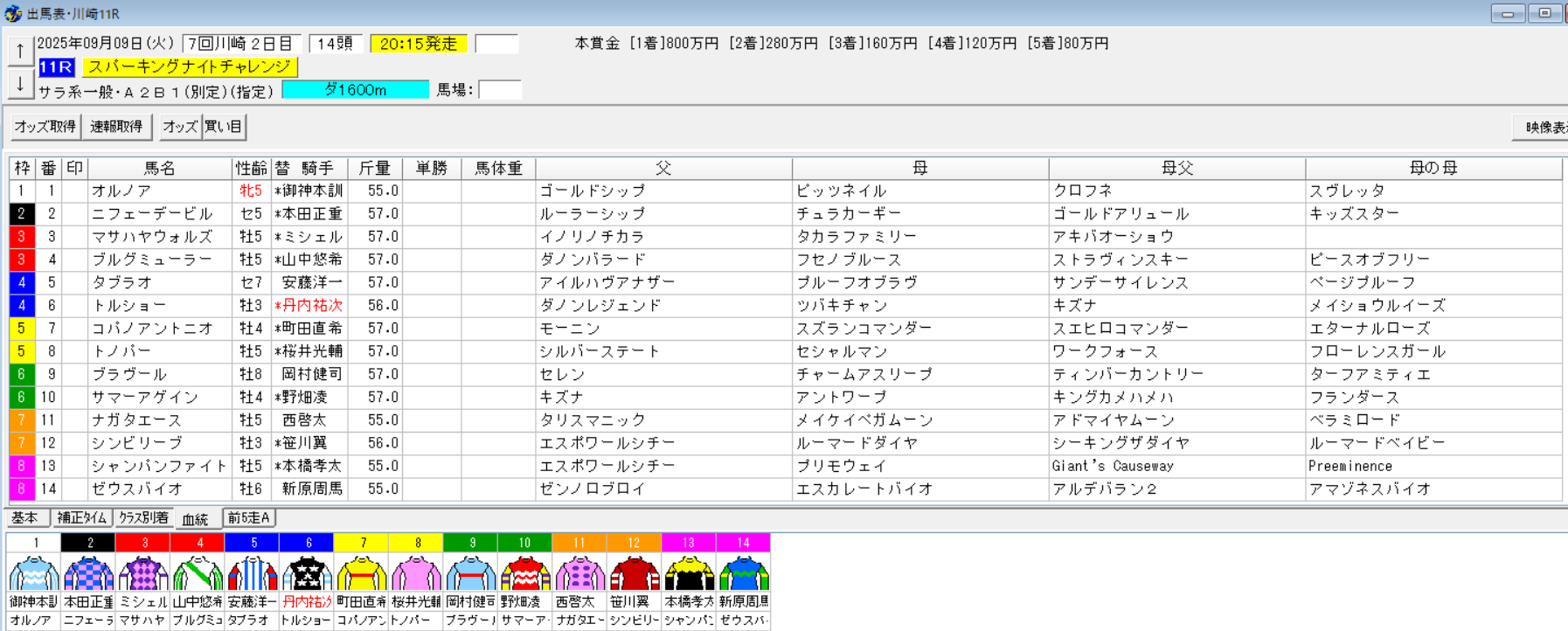The image size is (1568, 631).
Task: Click the cyan ダ1600m course box
Action: click(x=355, y=89)
